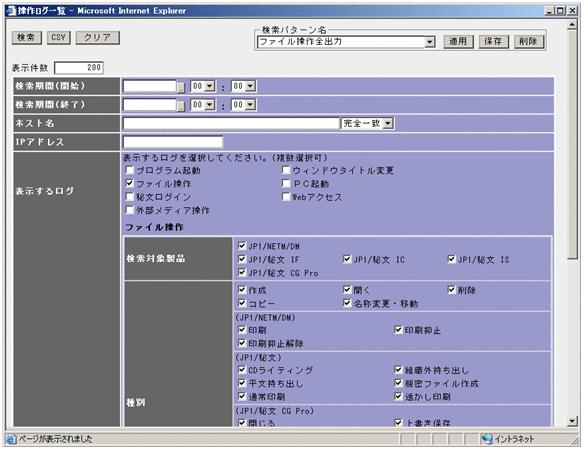The image size is (585, 451).
Task: Open the 完全一致 match type dropdown
Action: tap(388, 123)
